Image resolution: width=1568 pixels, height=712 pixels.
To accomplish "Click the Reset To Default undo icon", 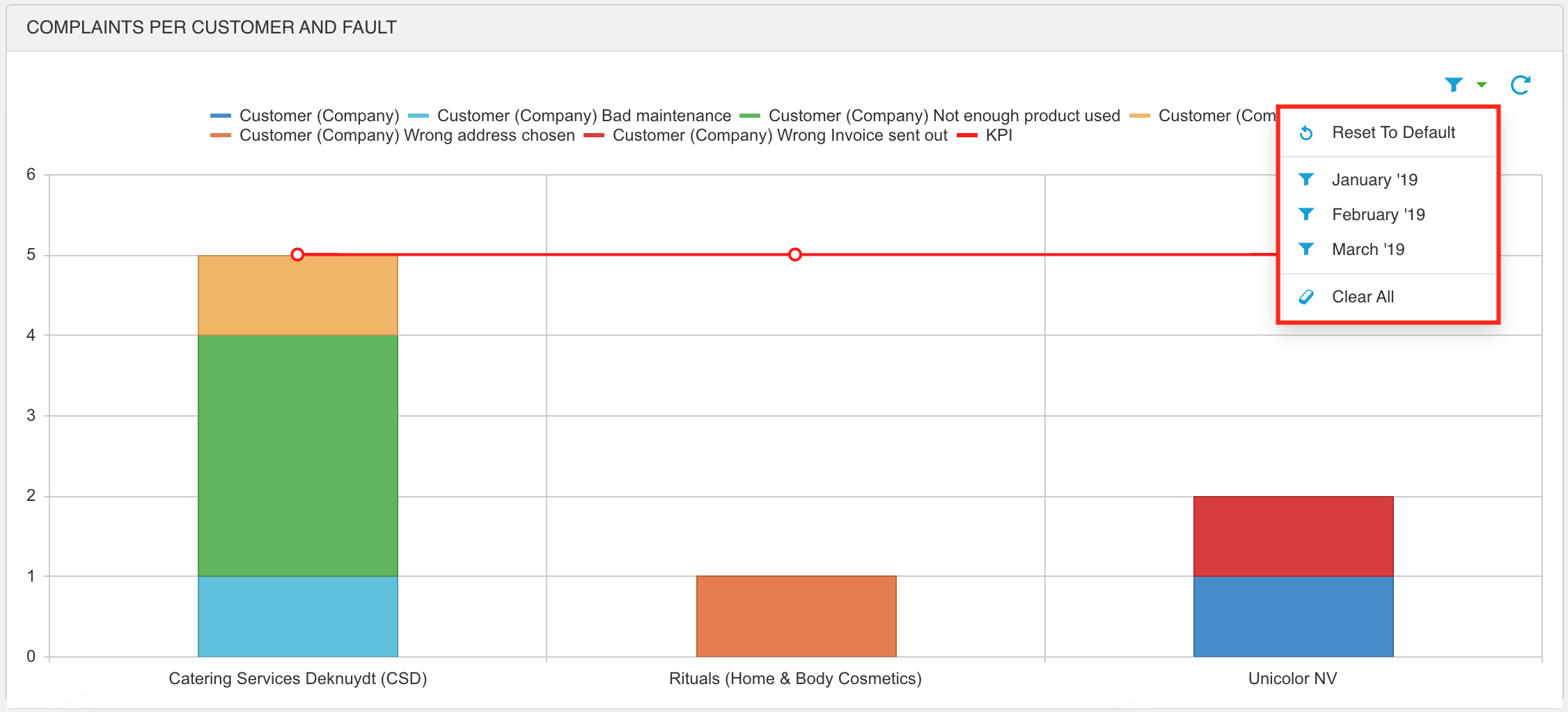I will pos(1306,132).
